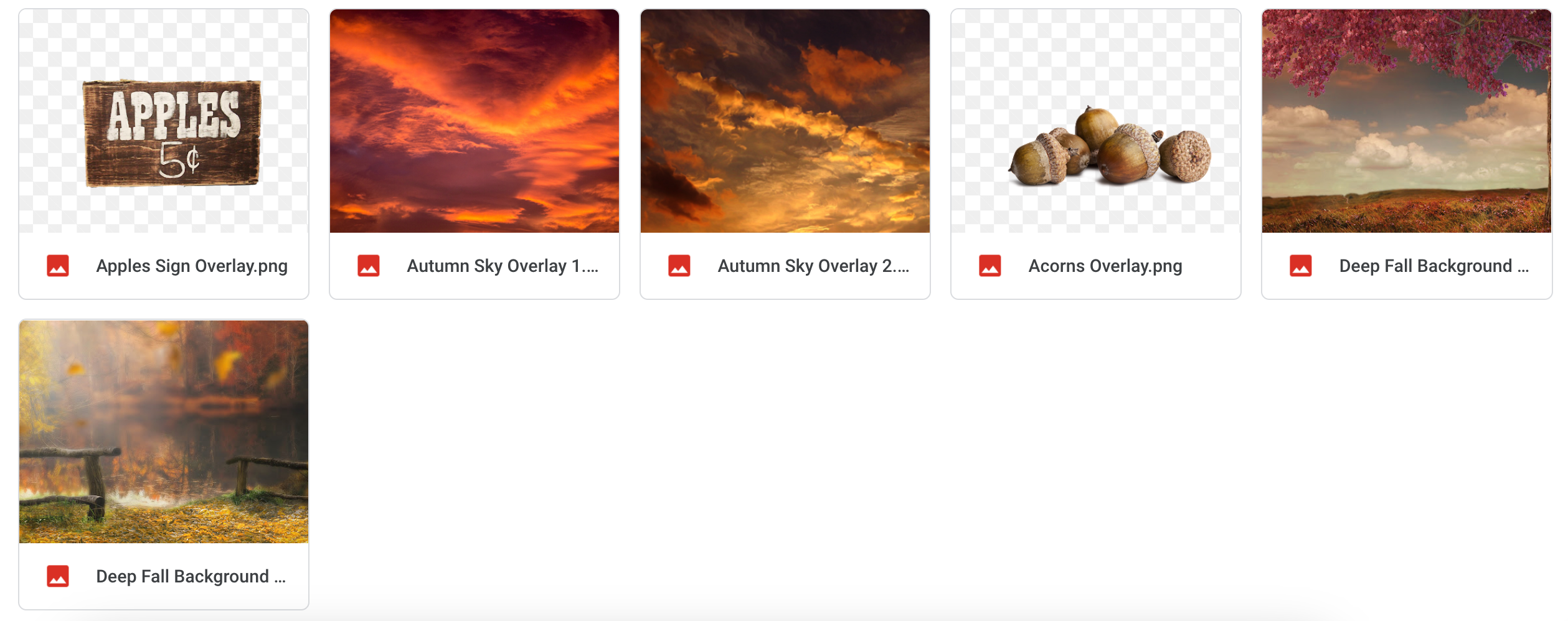1568x621 pixels.
Task: Open the Acorns Overlay thumbnail preview
Action: 1096,121
